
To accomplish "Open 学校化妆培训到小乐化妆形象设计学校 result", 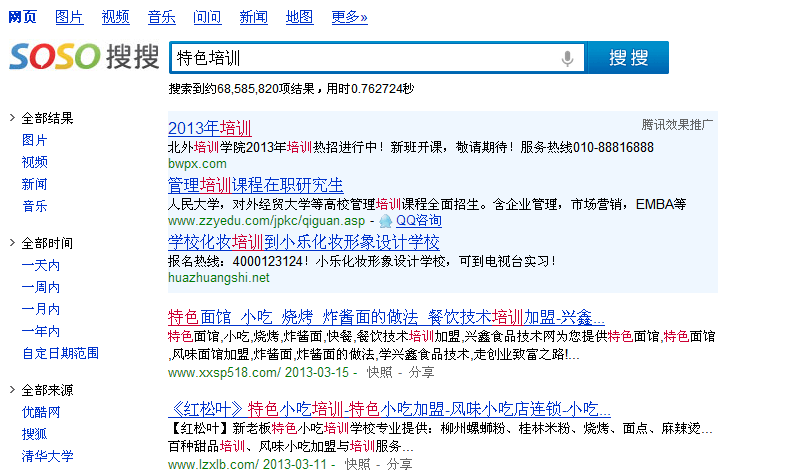I will click(304, 242).
